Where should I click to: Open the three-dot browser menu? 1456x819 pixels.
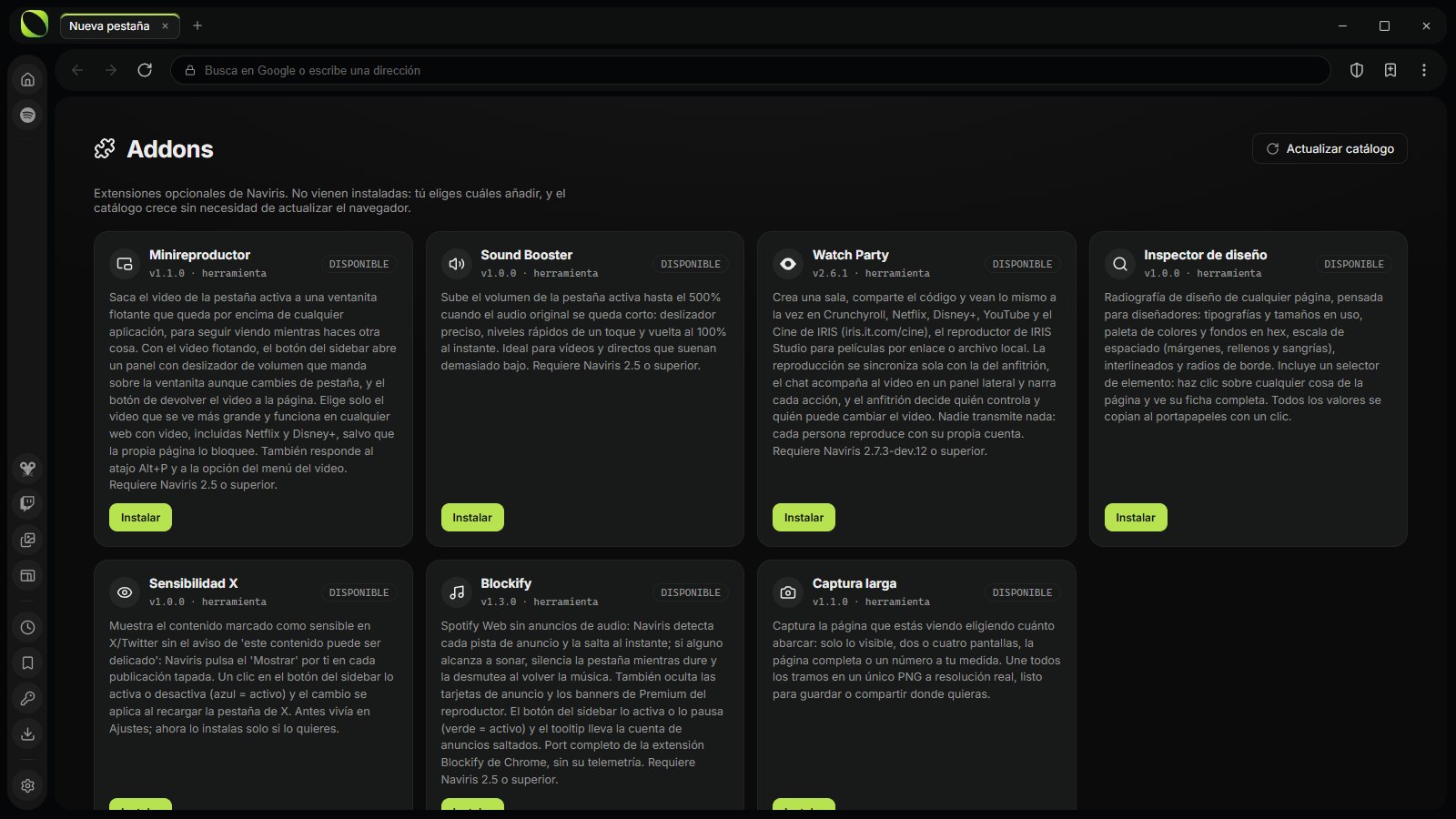pyautogui.click(x=1424, y=70)
